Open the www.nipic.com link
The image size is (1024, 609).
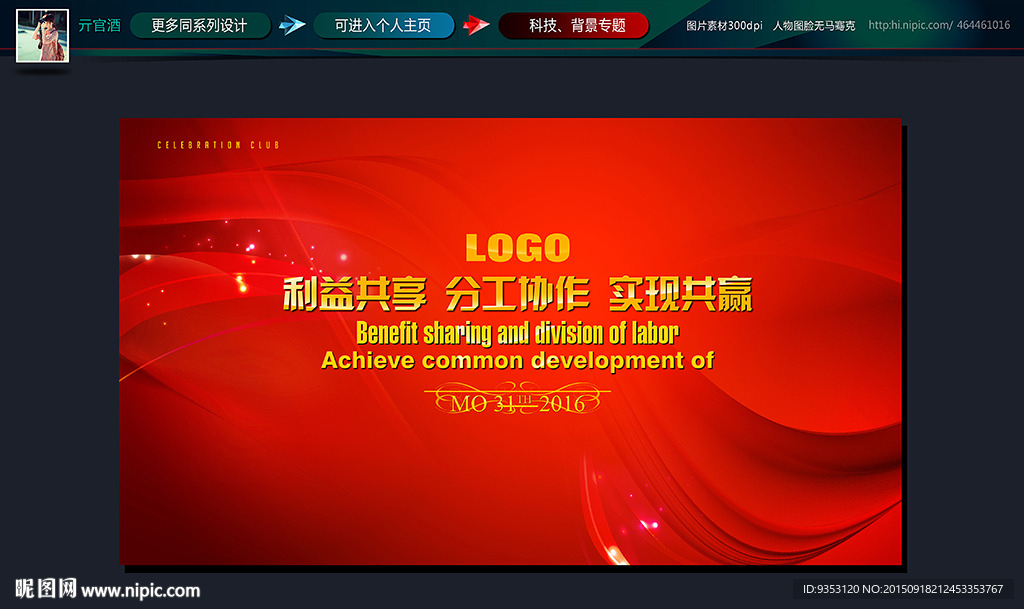tap(141, 591)
